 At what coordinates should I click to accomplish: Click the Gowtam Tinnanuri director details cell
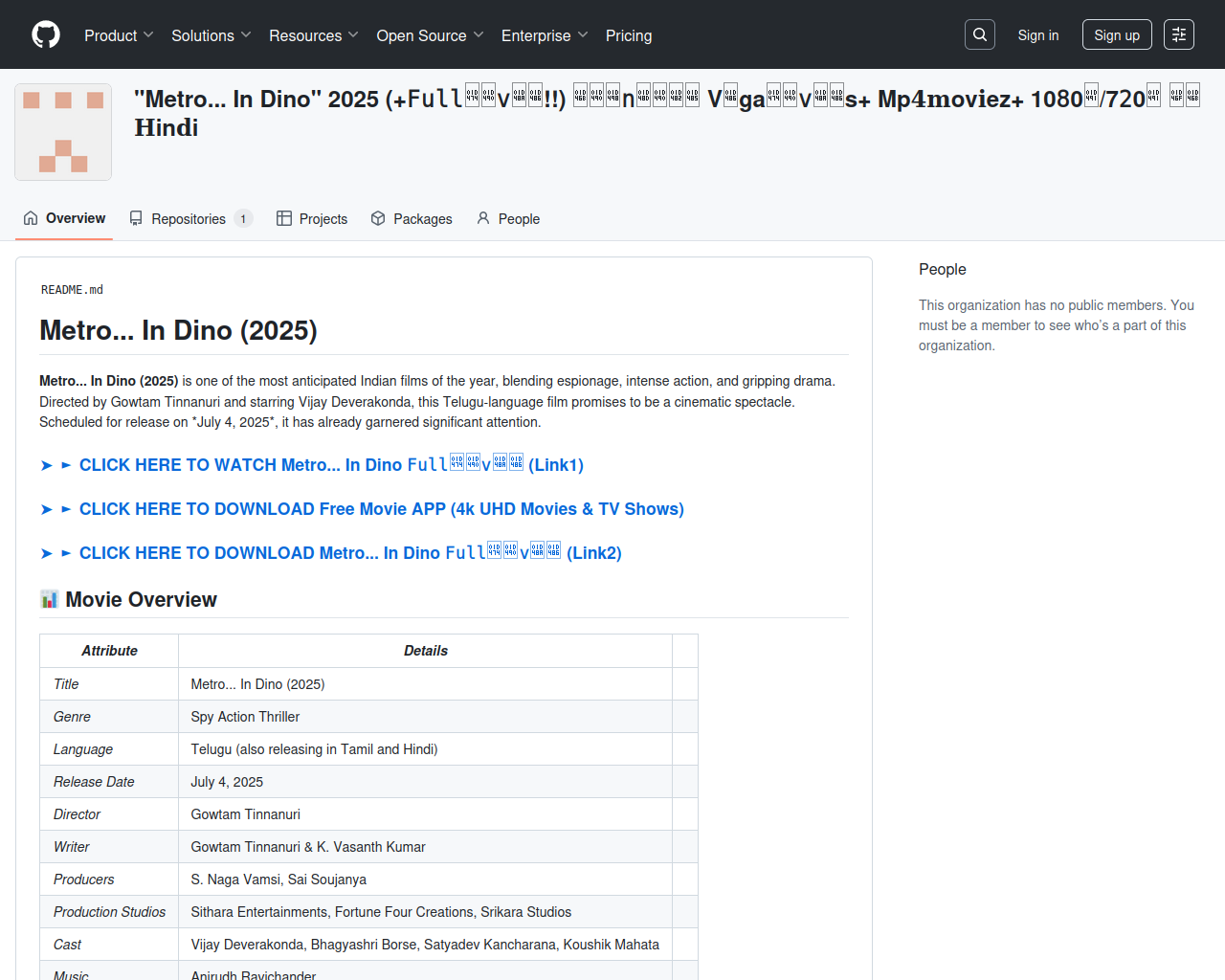tap(426, 814)
